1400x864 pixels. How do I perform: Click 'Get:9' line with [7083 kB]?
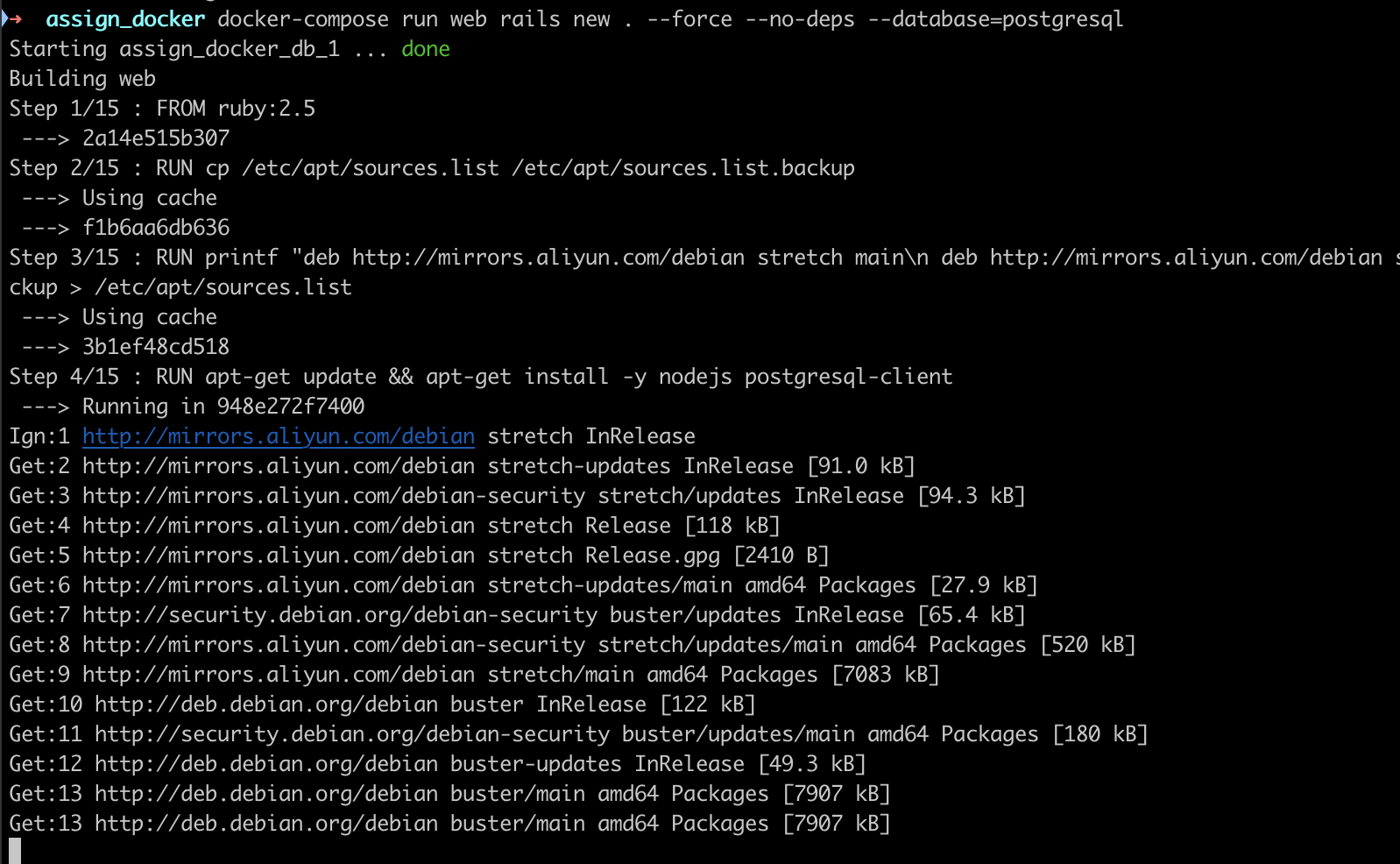pos(474,675)
